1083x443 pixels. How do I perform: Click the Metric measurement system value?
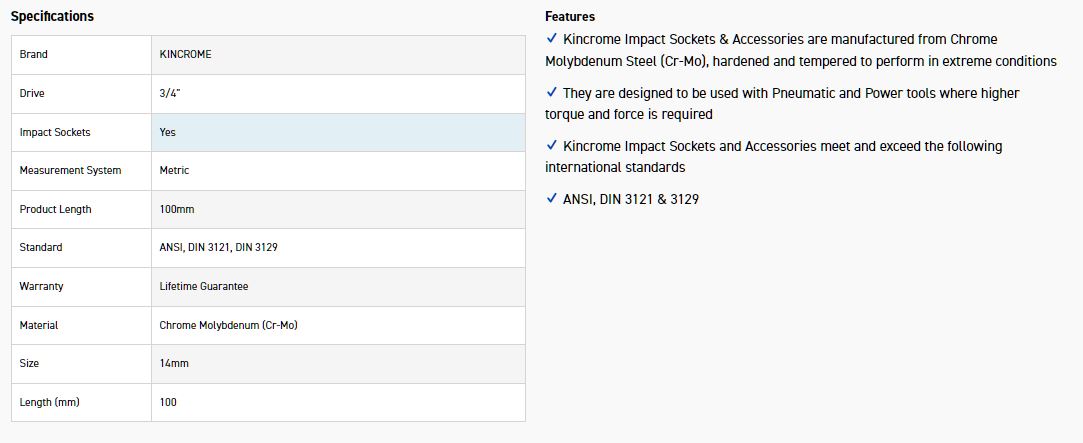click(174, 170)
